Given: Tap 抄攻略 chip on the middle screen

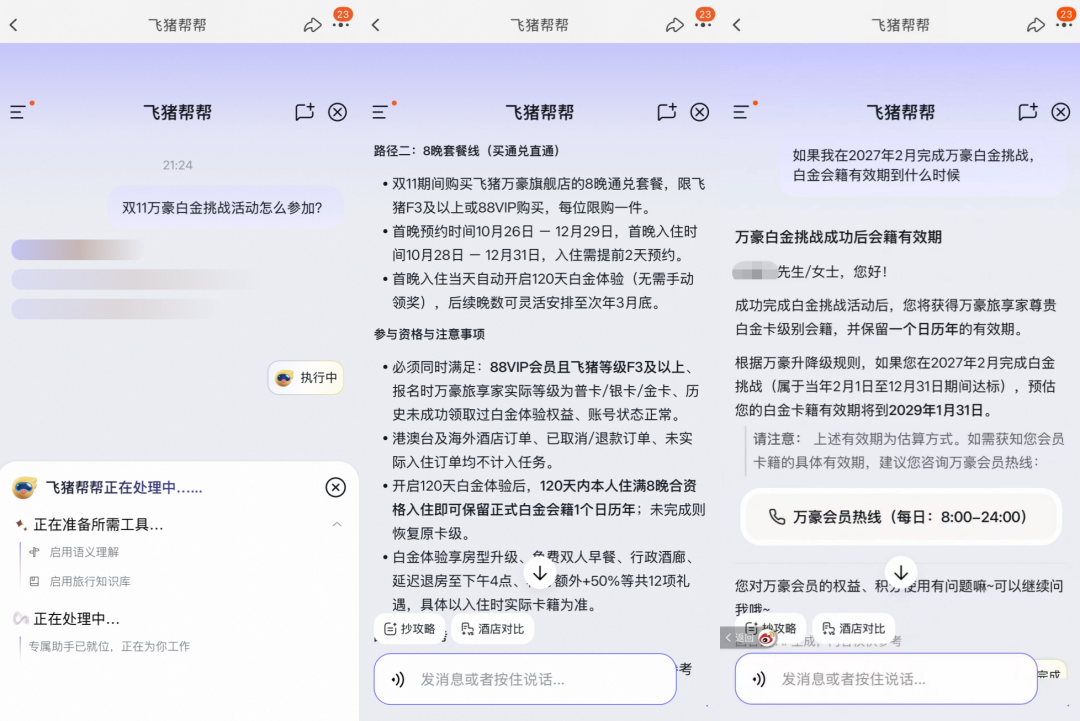Looking at the screenshot, I should coord(410,629).
